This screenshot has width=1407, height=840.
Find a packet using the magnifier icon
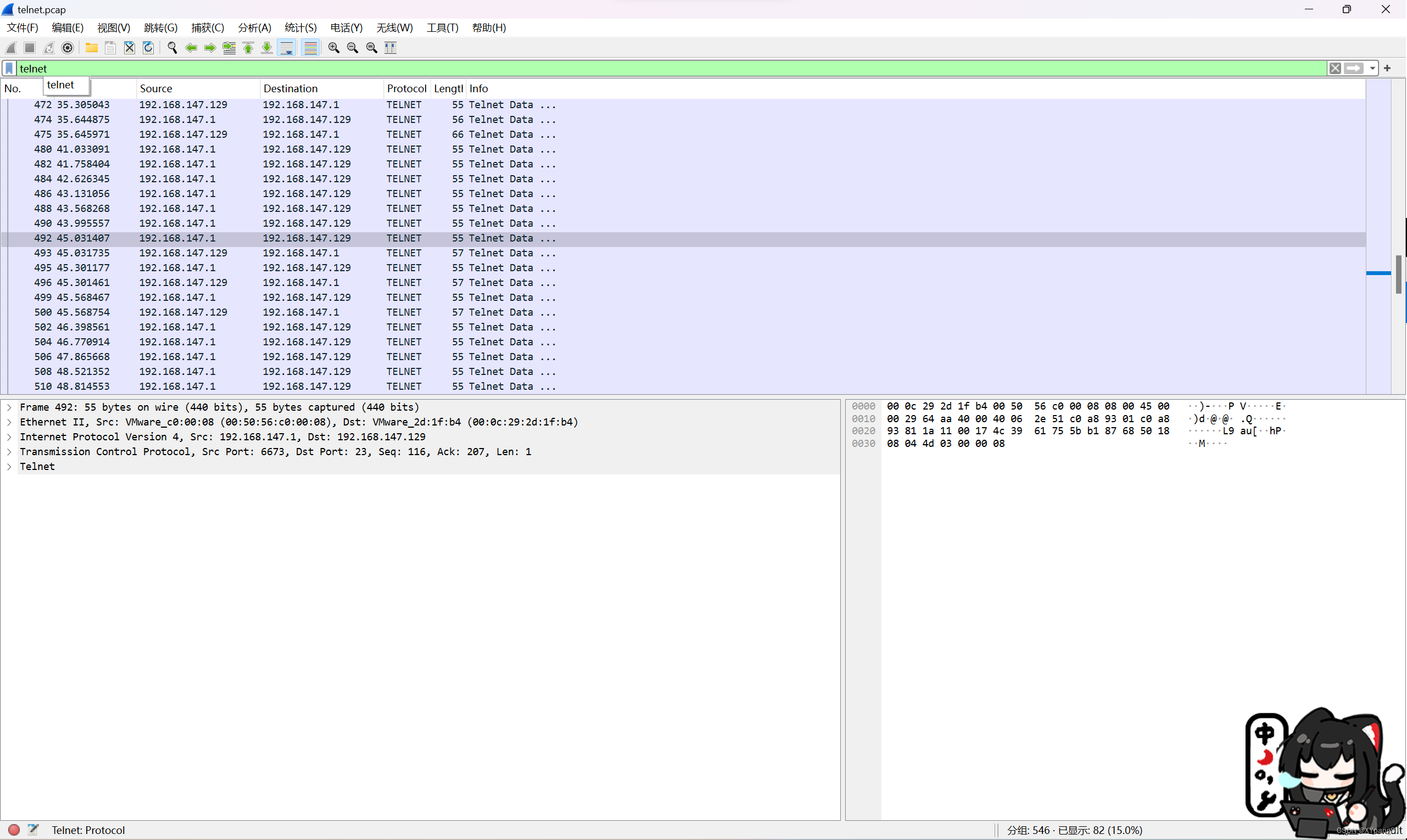(172, 48)
